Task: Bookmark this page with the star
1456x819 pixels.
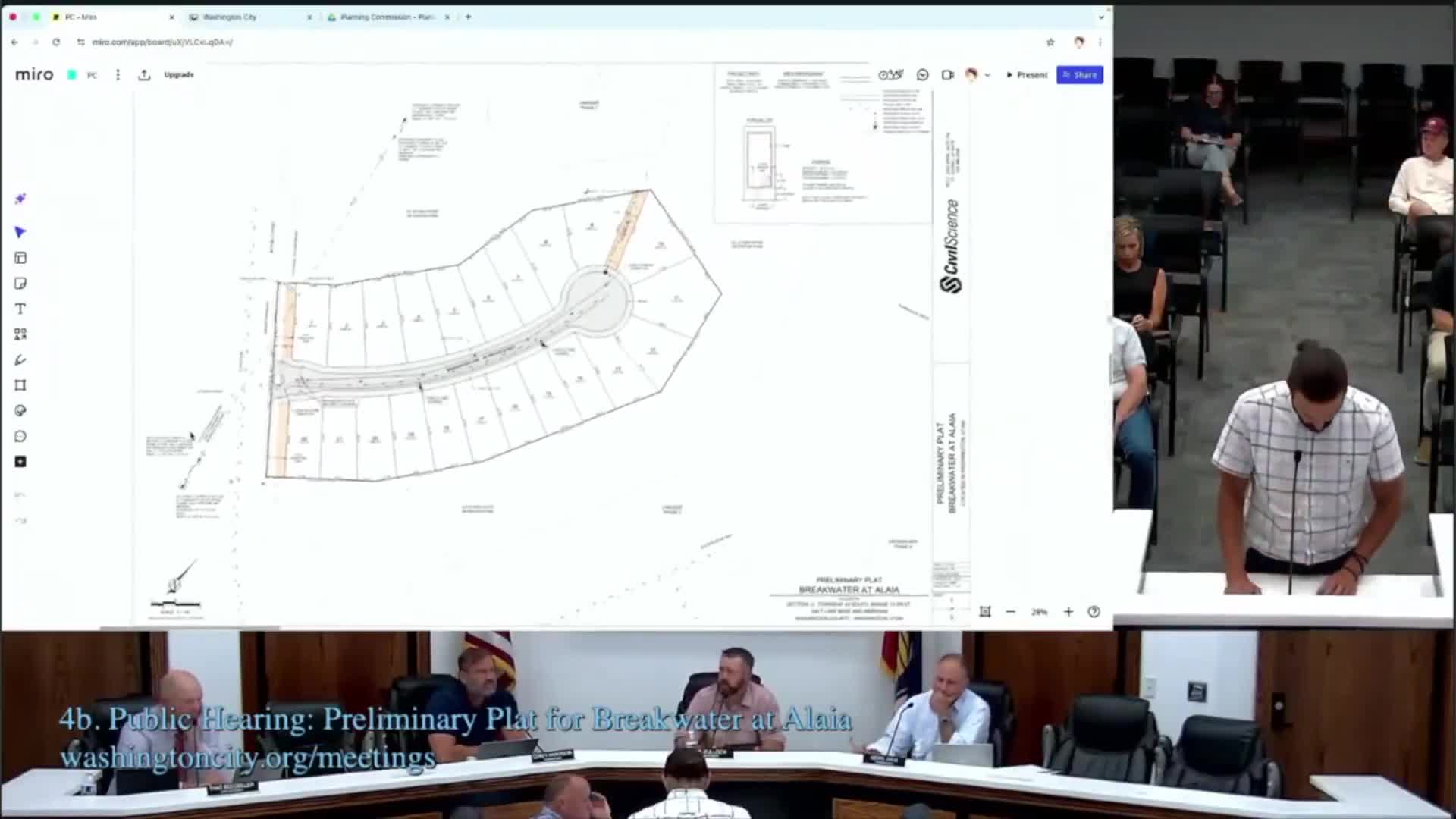Action: point(1050,42)
